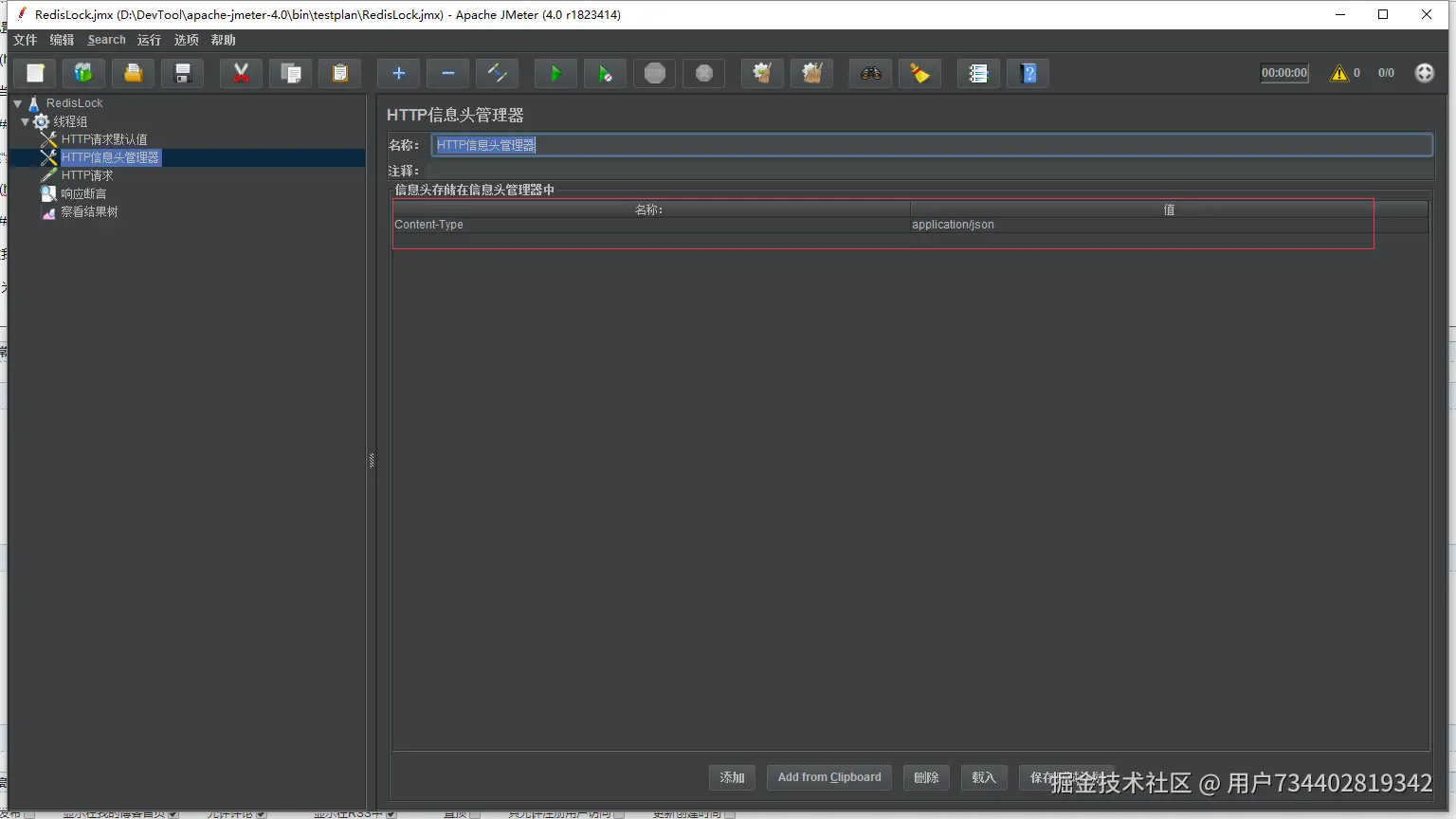
Task: Click the 名称 column header
Action: click(x=650, y=209)
